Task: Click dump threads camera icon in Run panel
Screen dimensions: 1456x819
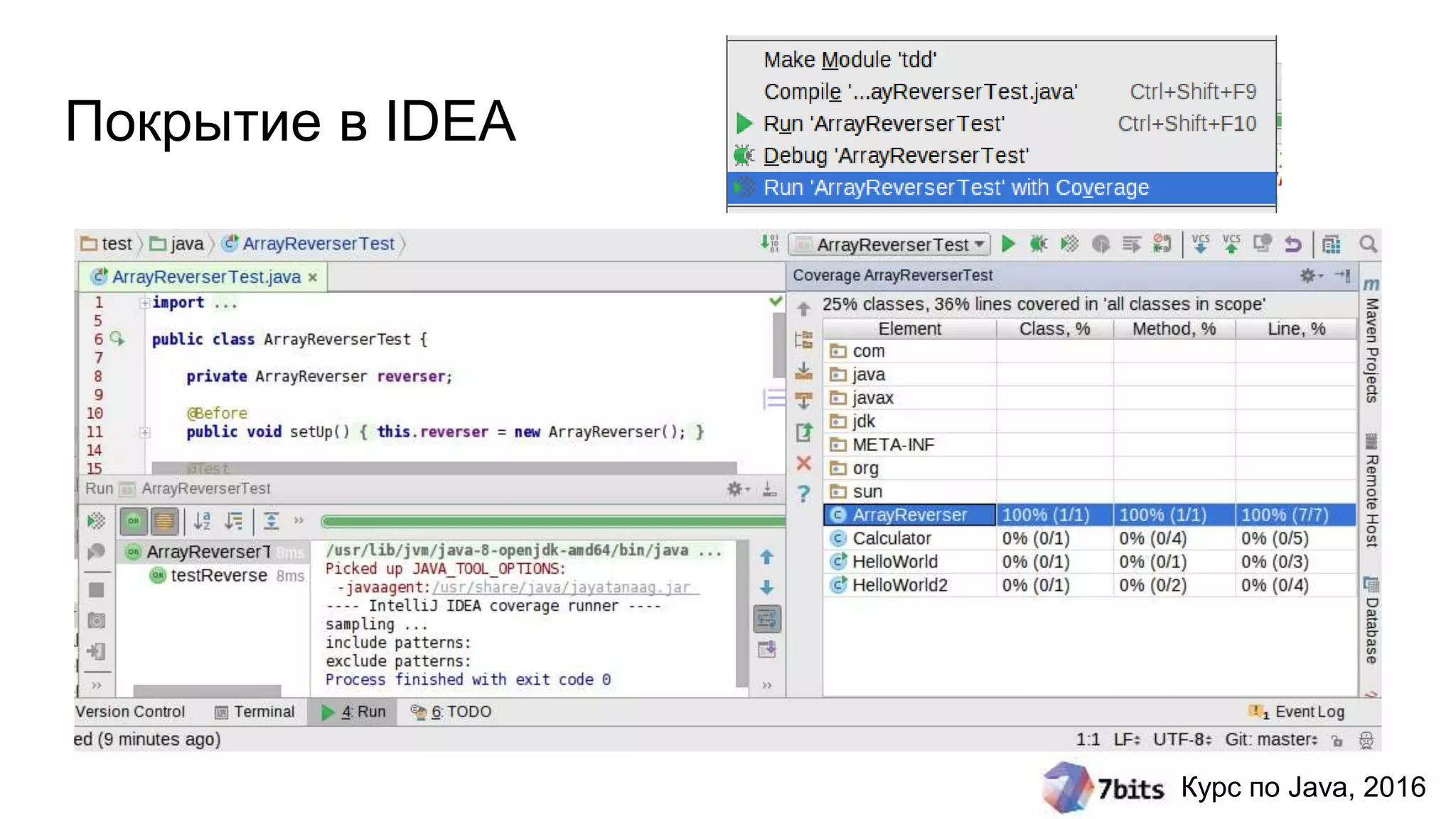Action: (x=96, y=621)
